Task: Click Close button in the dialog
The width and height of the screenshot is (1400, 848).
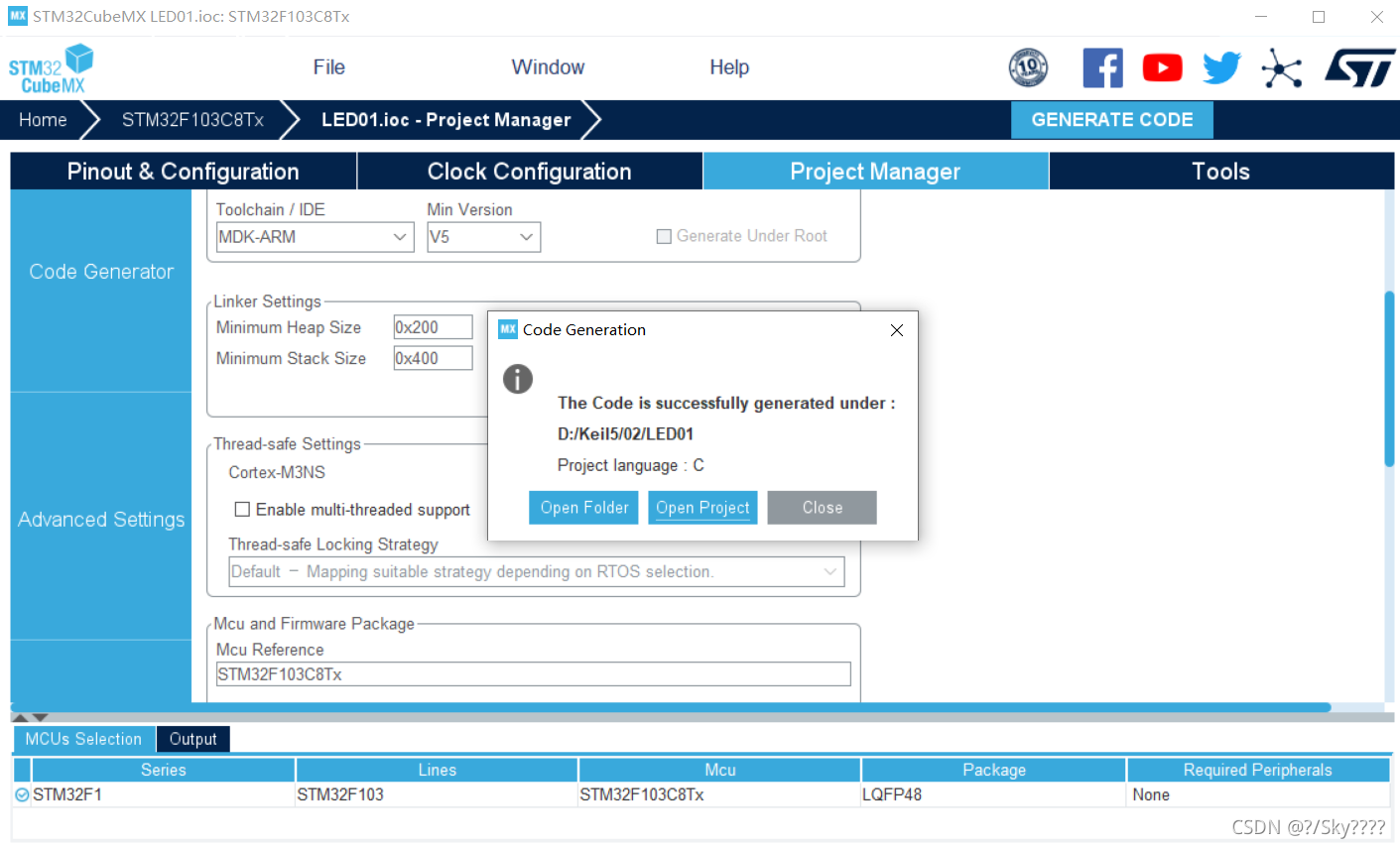Action: (x=823, y=508)
